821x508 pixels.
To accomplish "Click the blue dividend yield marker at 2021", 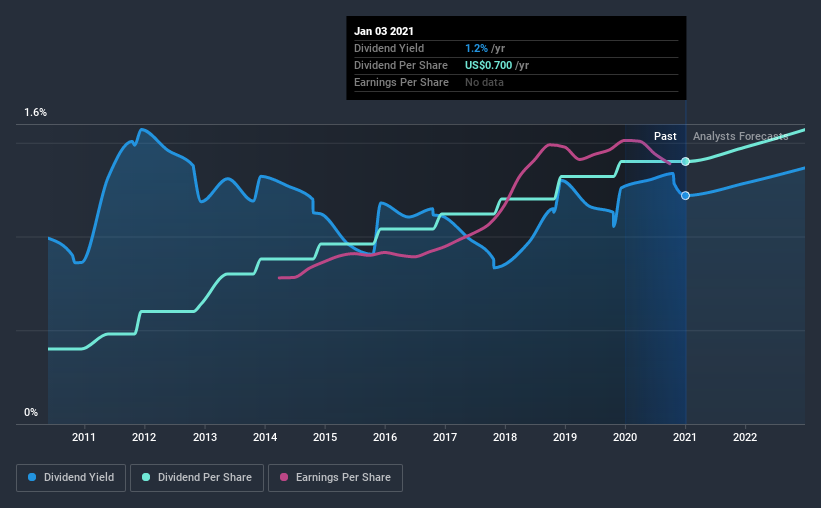I will pos(685,195).
